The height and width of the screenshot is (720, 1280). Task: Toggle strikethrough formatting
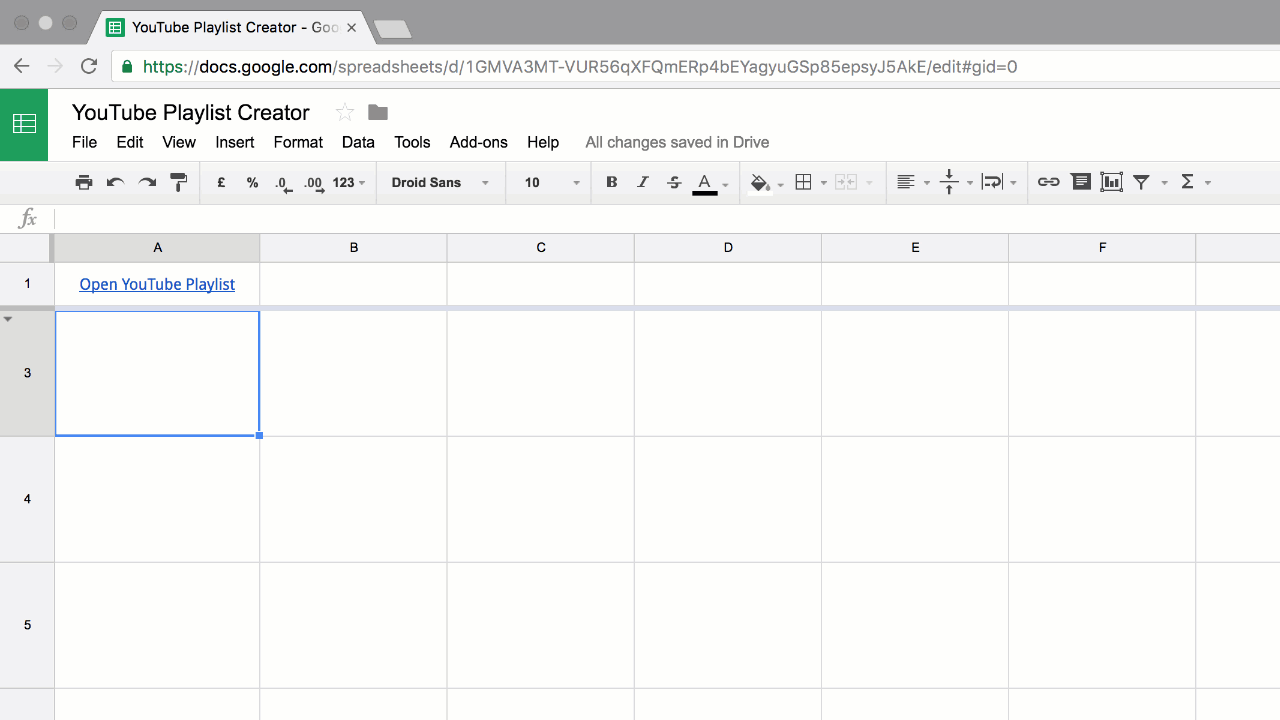click(x=674, y=182)
